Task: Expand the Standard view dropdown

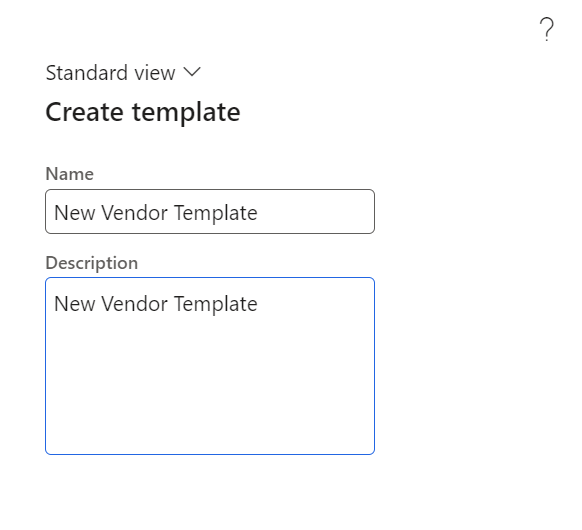Action: pyautogui.click(x=123, y=73)
